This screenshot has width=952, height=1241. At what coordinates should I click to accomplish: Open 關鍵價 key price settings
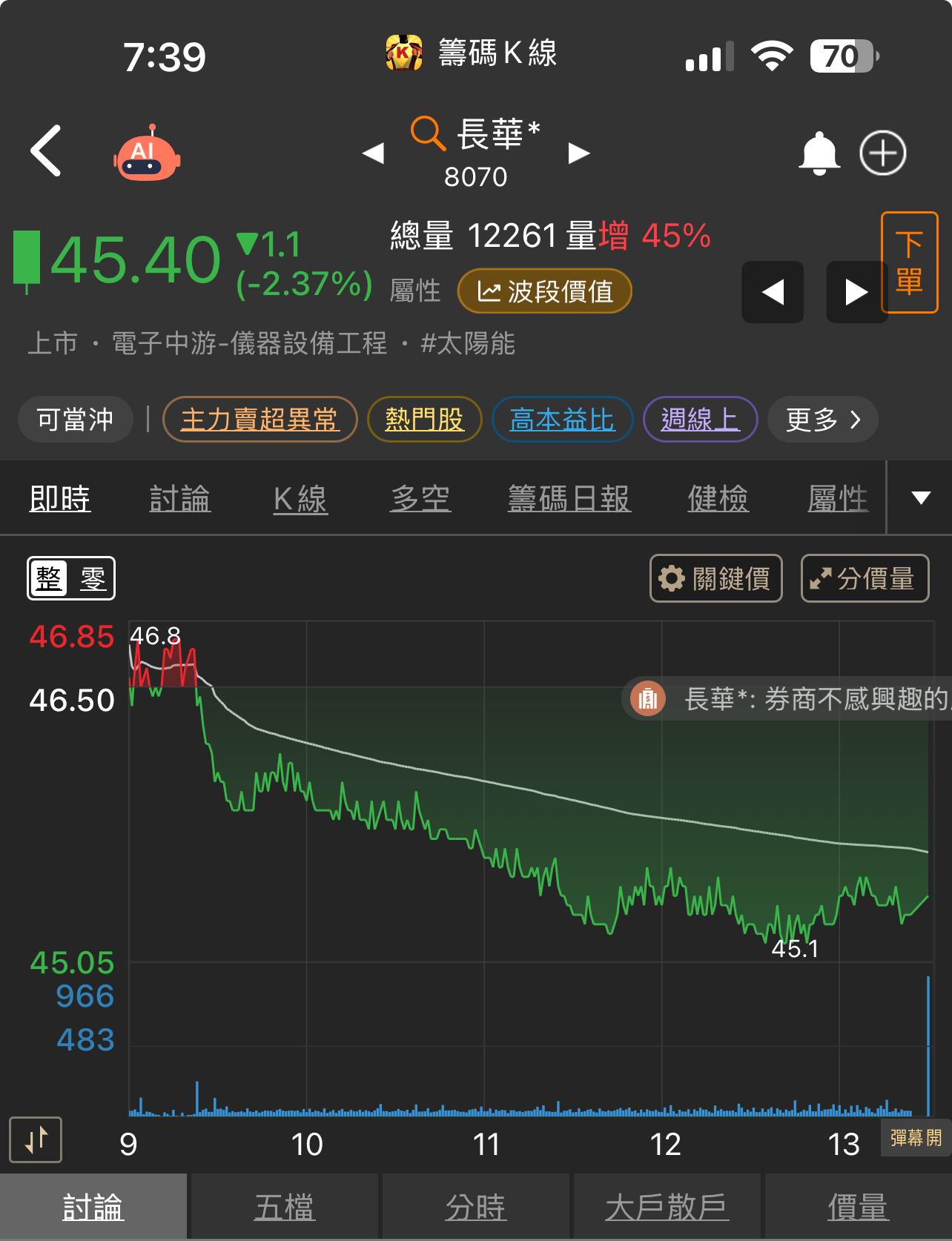point(716,578)
